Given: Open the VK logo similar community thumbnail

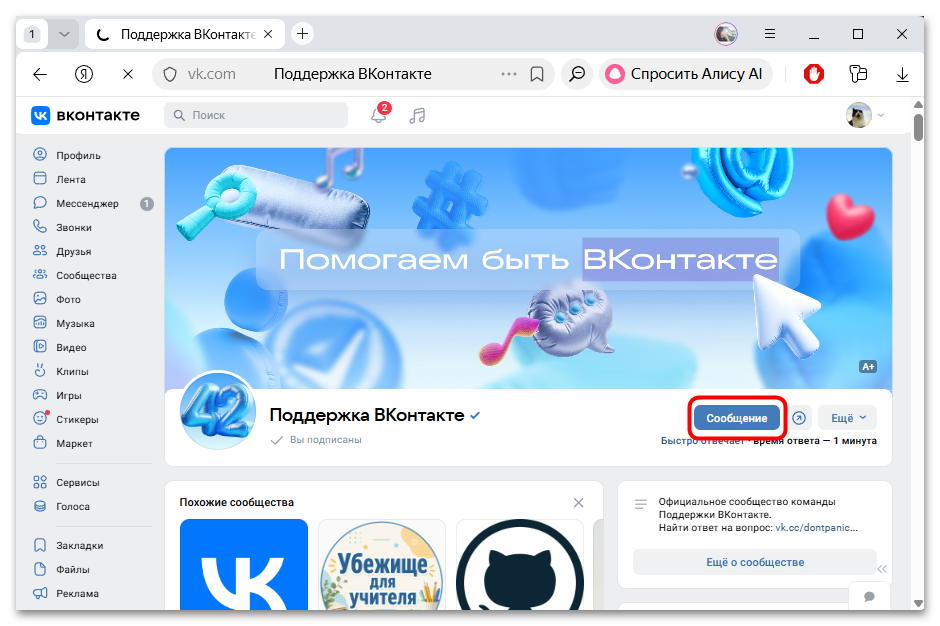Looking at the screenshot, I should (x=243, y=565).
